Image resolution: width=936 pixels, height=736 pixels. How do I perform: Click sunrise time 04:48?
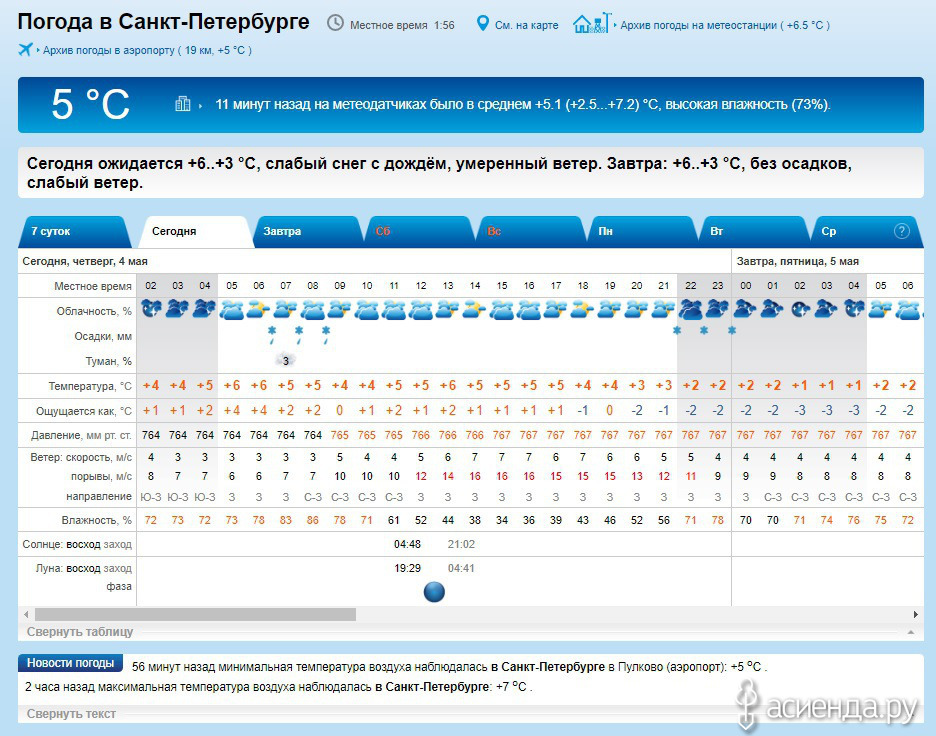point(407,544)
